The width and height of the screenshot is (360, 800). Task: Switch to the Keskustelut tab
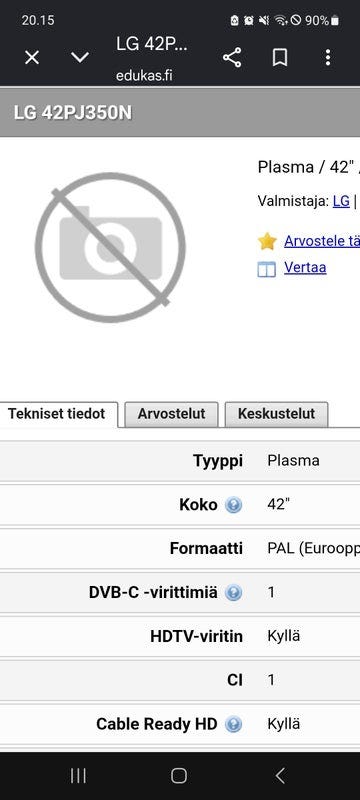[x=276, y=414]
